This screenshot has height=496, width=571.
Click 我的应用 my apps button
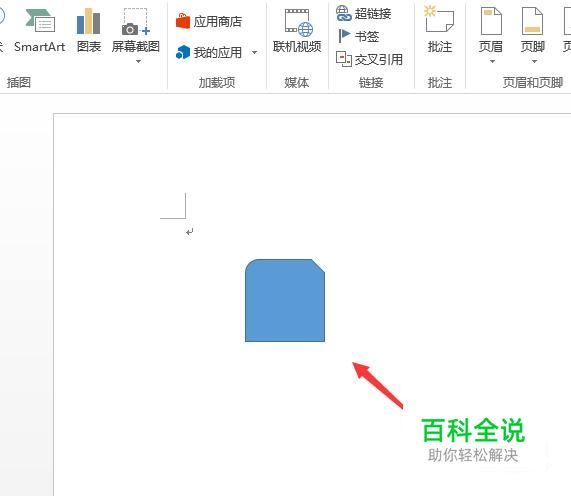point(209,52)
